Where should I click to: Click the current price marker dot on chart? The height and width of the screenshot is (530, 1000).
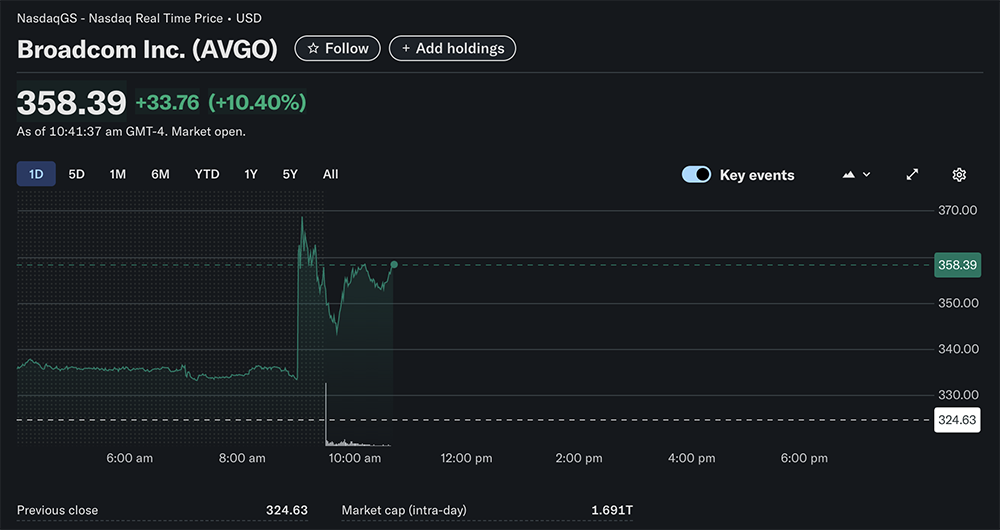coord(394,264)
